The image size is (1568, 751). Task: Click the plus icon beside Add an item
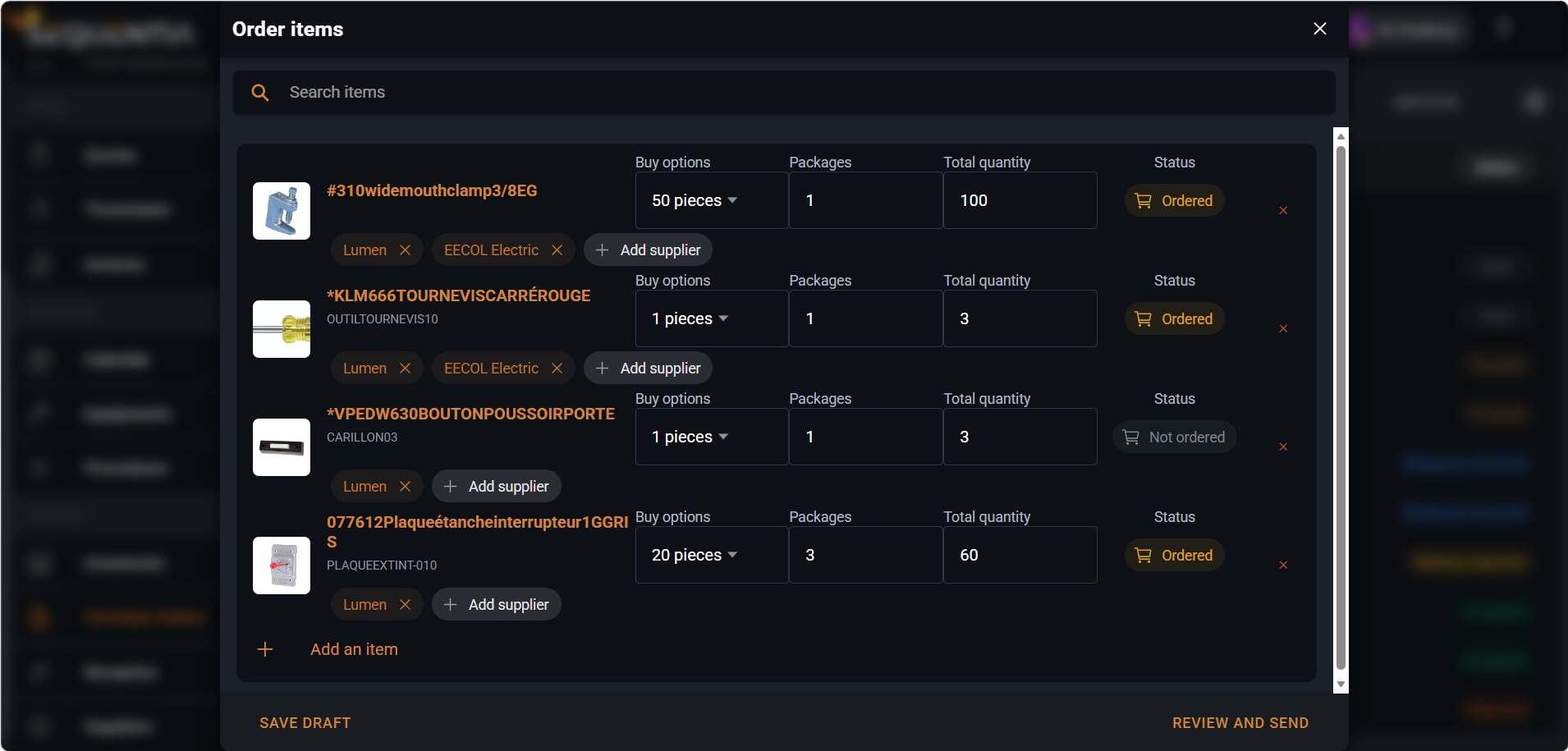(265, 649)
